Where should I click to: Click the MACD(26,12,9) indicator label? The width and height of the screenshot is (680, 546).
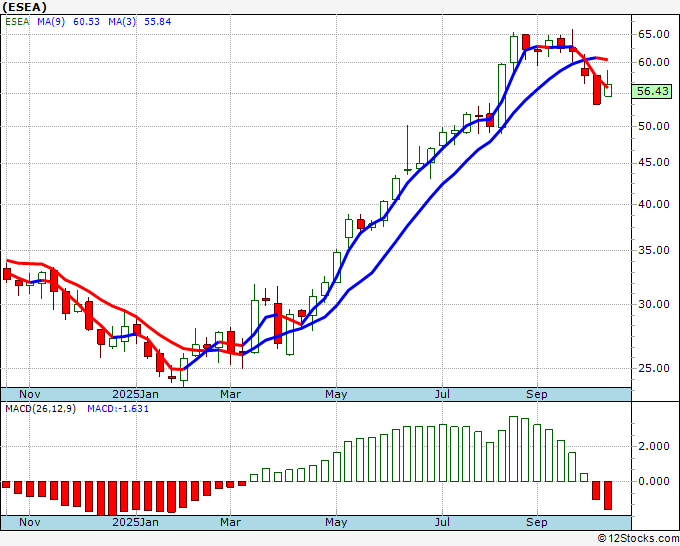(x=40, y=409)
